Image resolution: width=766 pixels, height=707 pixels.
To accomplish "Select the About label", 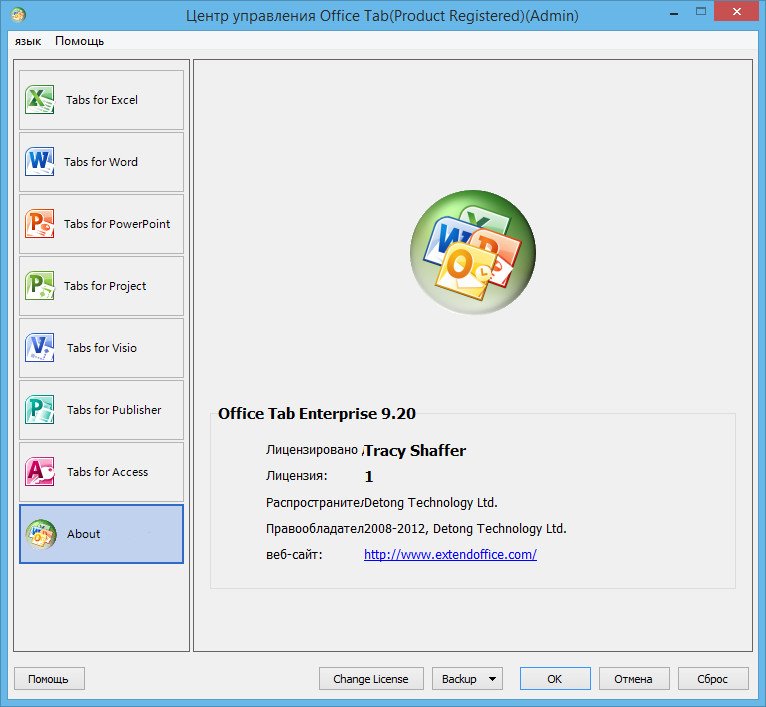I will [84, 534].
